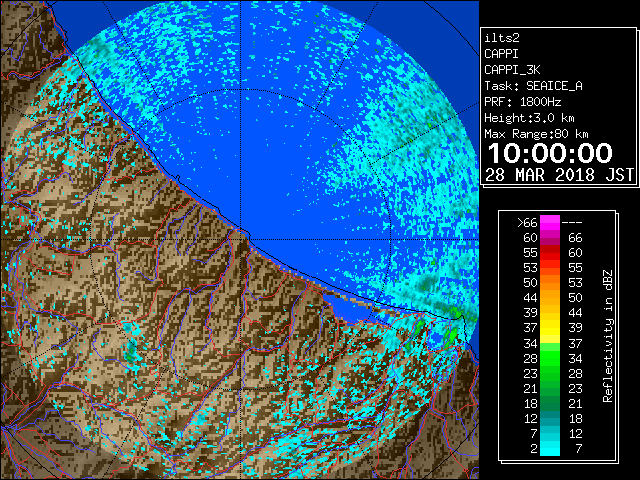Click the red 55-60 dBZ color swatch
The height and width of the screenshot is (480, 640).
[550, 253]
